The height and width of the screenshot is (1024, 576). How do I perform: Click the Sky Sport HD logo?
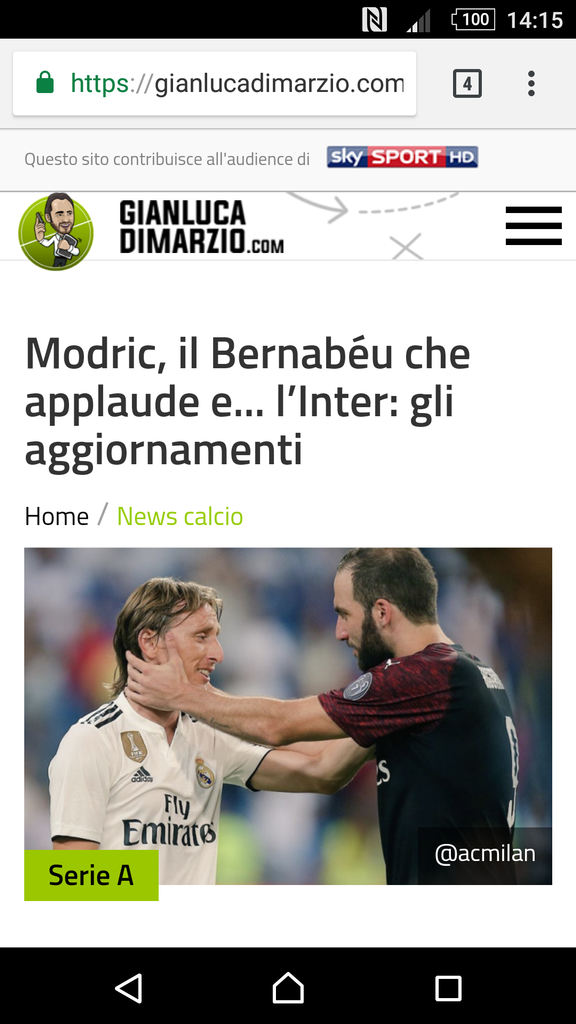pyautogui.click(x=402, y=157)
